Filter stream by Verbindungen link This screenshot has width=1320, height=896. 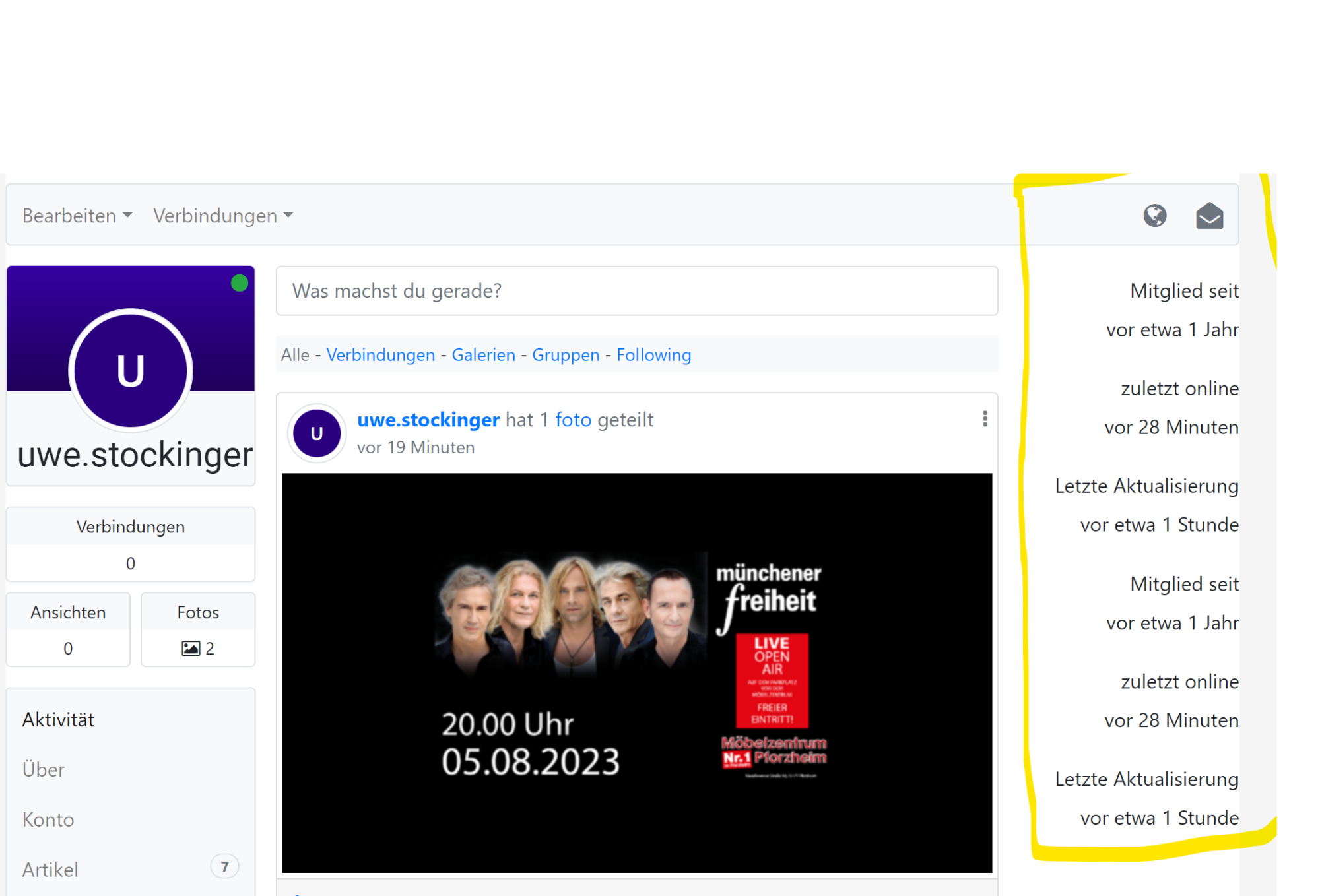click(381, 355)
